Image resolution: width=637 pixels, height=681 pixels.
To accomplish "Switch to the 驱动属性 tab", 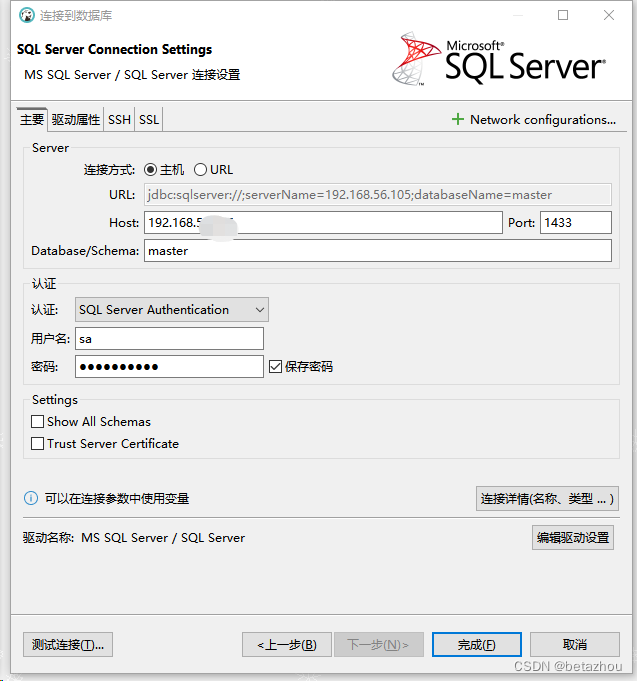I will tap(76, 119).
